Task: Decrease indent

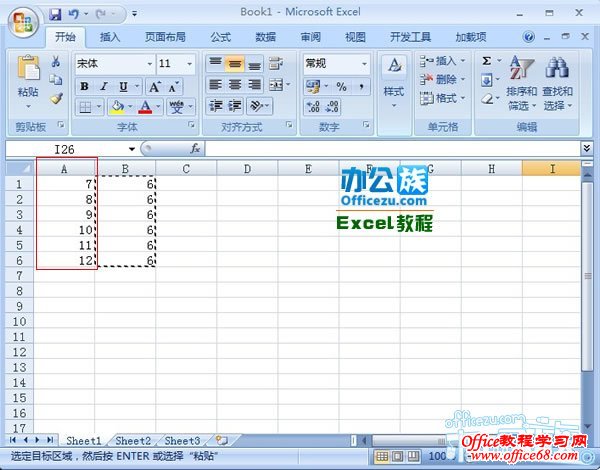Action: click(x=215, y=106)
